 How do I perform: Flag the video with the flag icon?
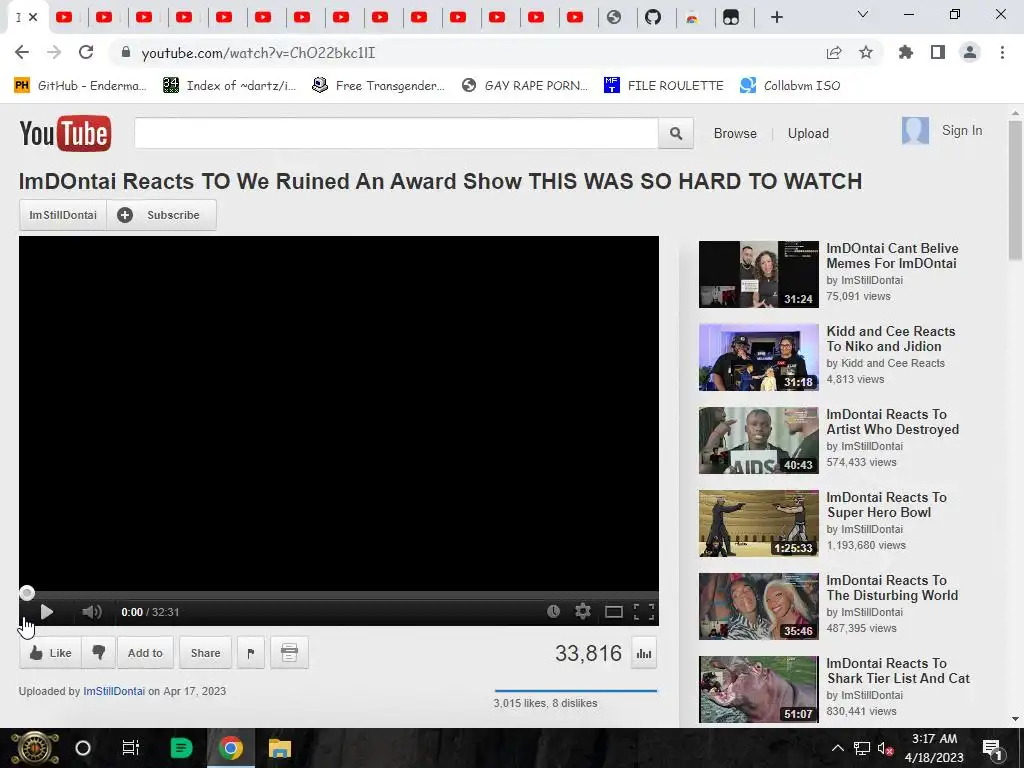[251, 653]
